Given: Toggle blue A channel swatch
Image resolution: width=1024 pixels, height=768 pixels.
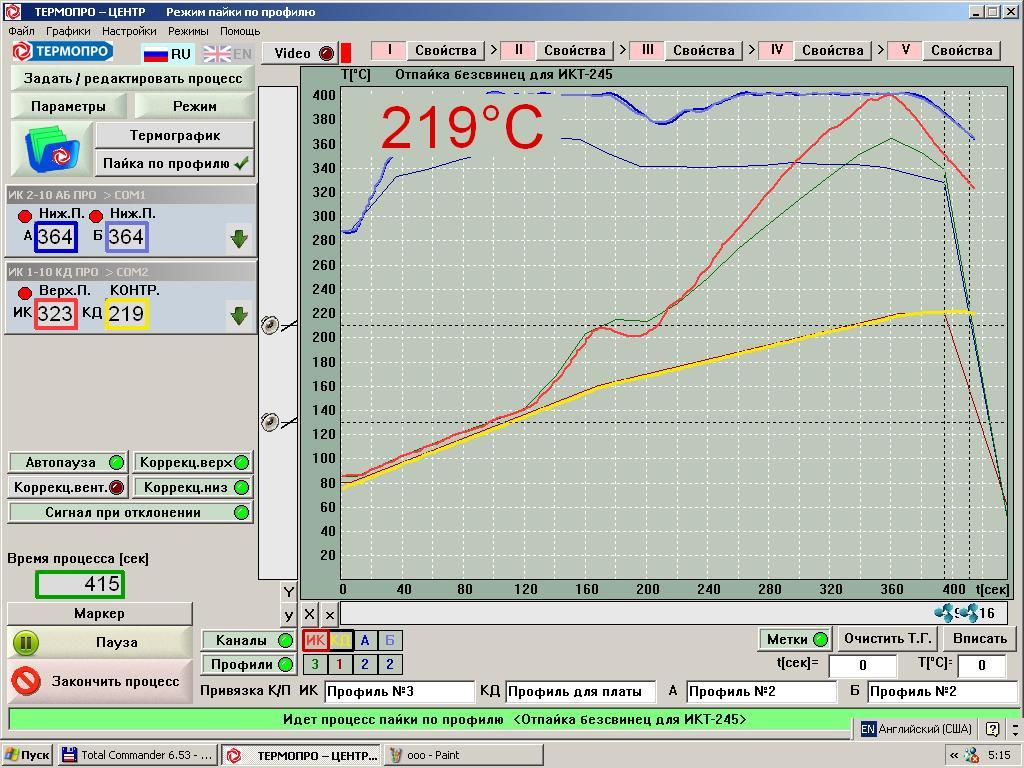Looking at the screenshot, I should click(x=365, y=641).
